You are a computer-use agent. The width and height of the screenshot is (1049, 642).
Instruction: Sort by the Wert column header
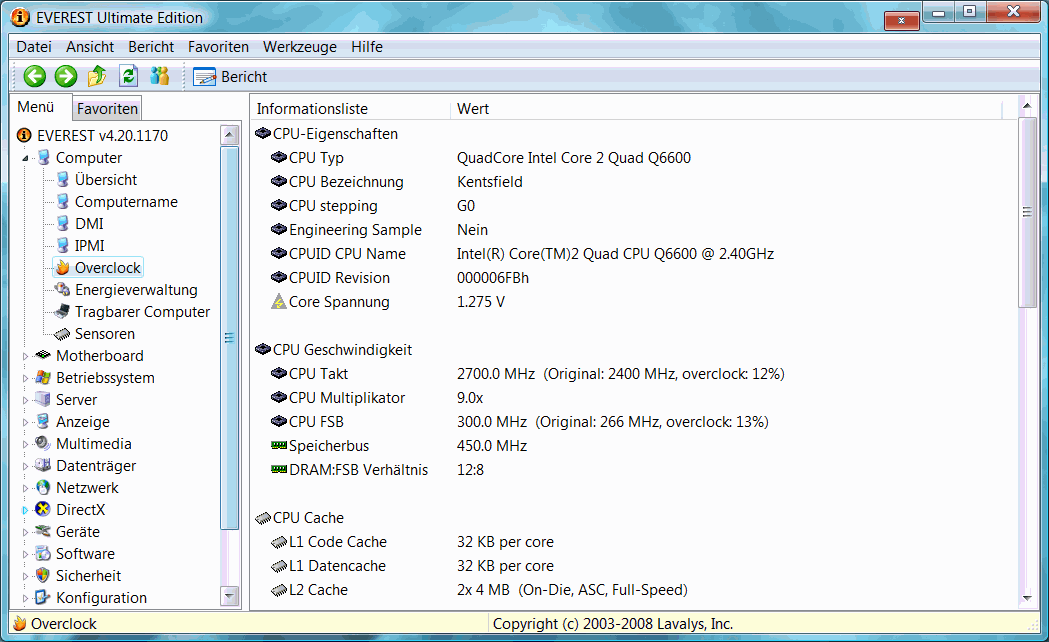(726, 109)
